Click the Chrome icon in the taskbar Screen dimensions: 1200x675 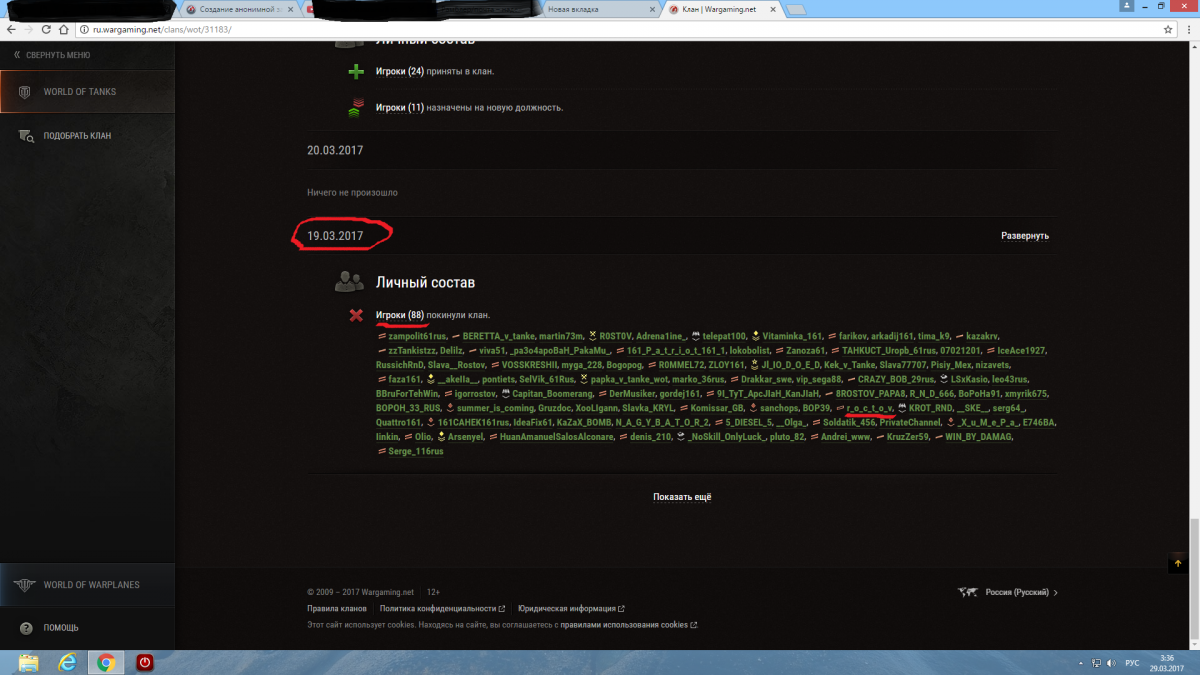click(105, 662)
